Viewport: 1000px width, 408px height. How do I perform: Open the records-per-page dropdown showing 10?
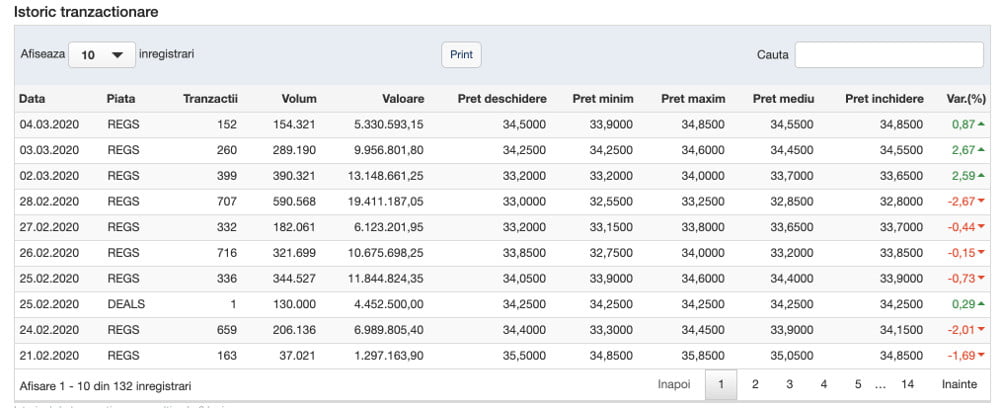coord(101,55)
